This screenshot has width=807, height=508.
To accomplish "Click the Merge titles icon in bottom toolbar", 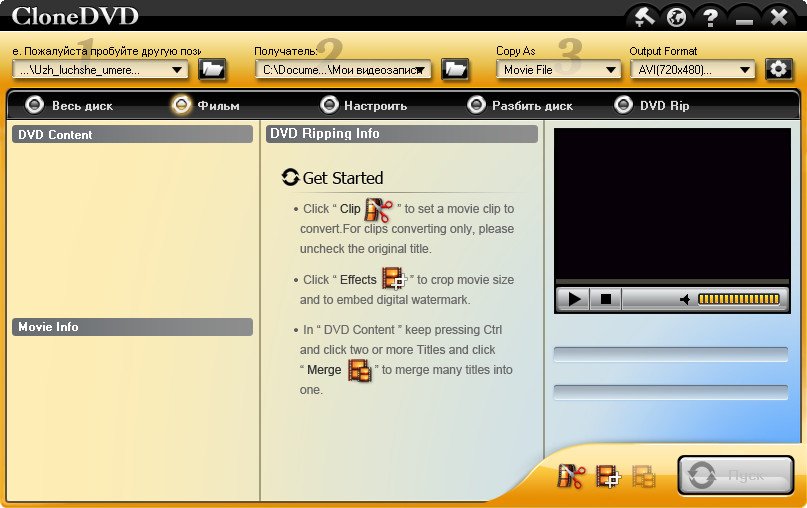I will (x=644, y=476).
